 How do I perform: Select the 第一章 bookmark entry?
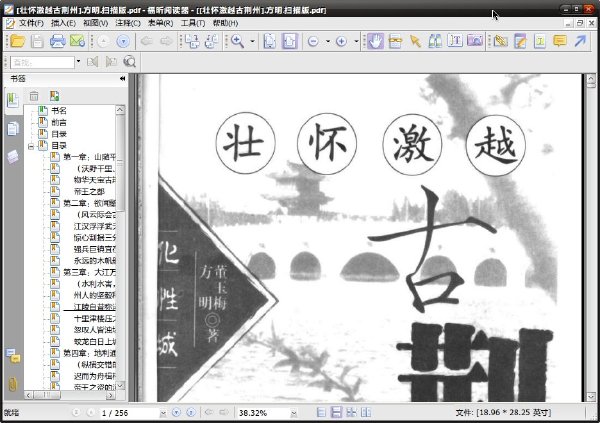click(x=89, y=157)
